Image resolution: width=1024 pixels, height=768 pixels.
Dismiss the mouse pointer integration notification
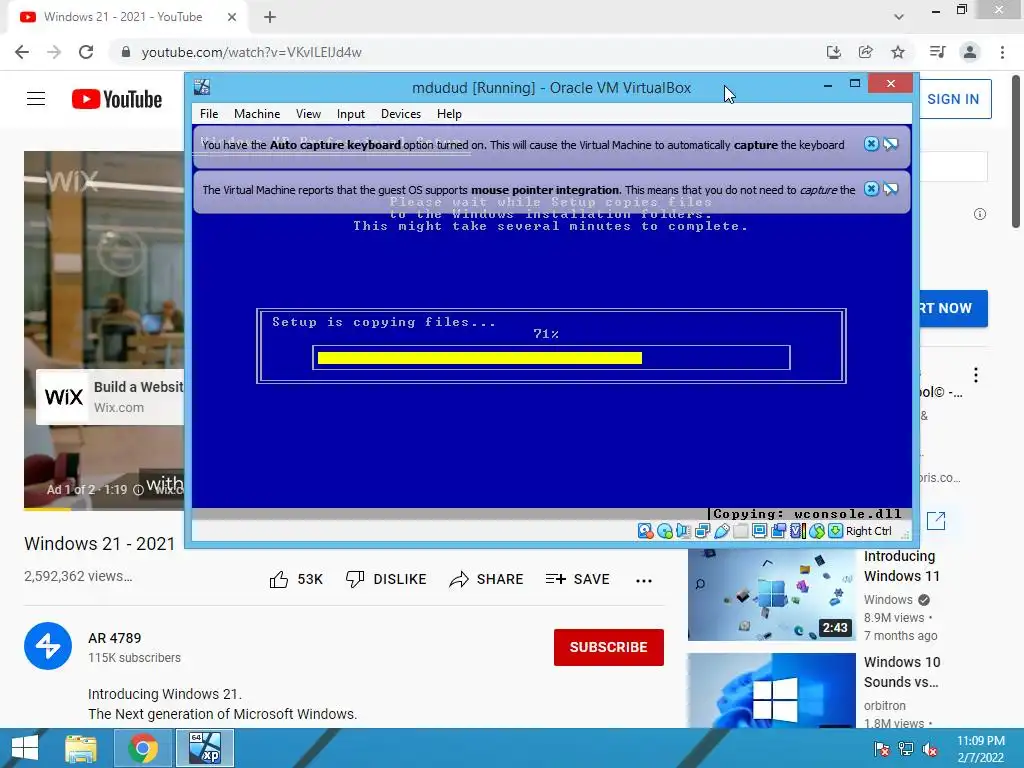click(x=871, y=189)
